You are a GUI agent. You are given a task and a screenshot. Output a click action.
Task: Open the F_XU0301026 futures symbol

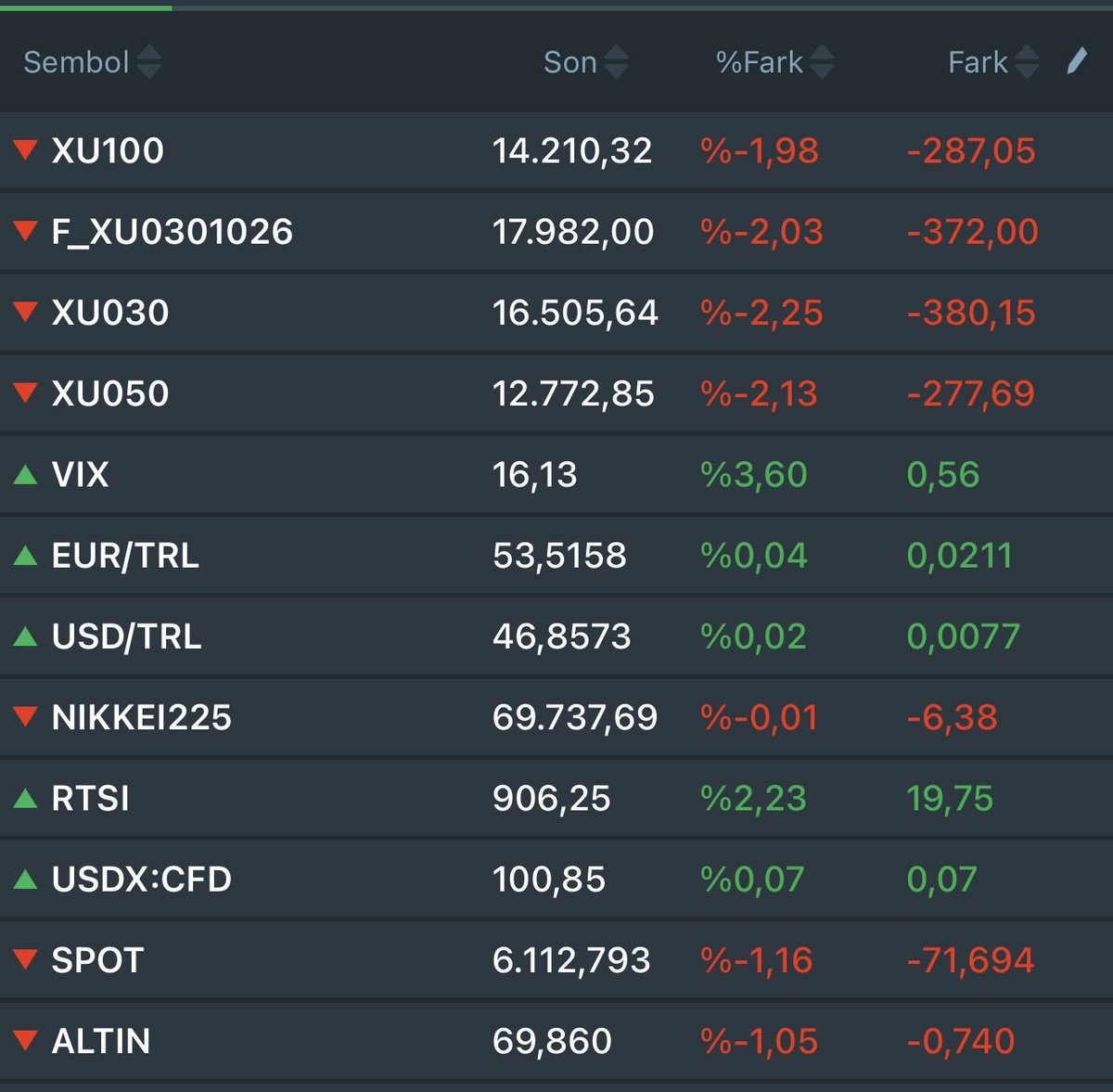173,231
